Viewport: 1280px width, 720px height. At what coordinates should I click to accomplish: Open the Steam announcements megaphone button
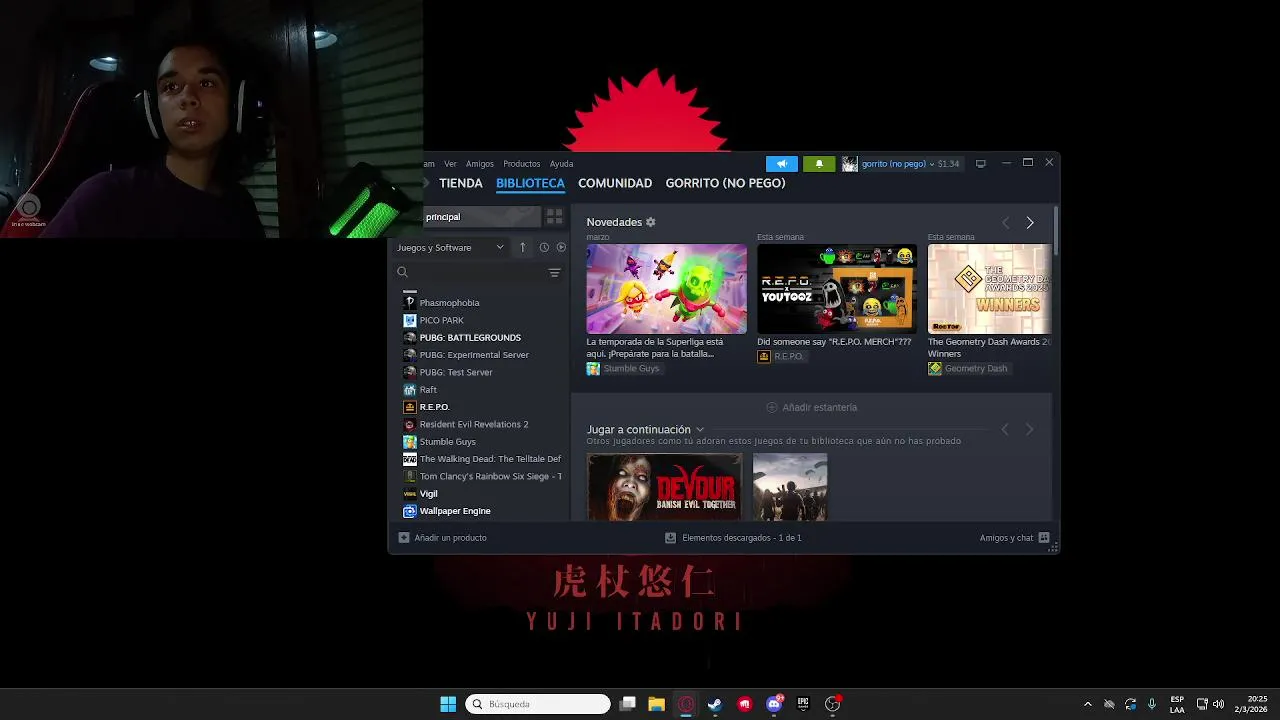coord(782,164)
